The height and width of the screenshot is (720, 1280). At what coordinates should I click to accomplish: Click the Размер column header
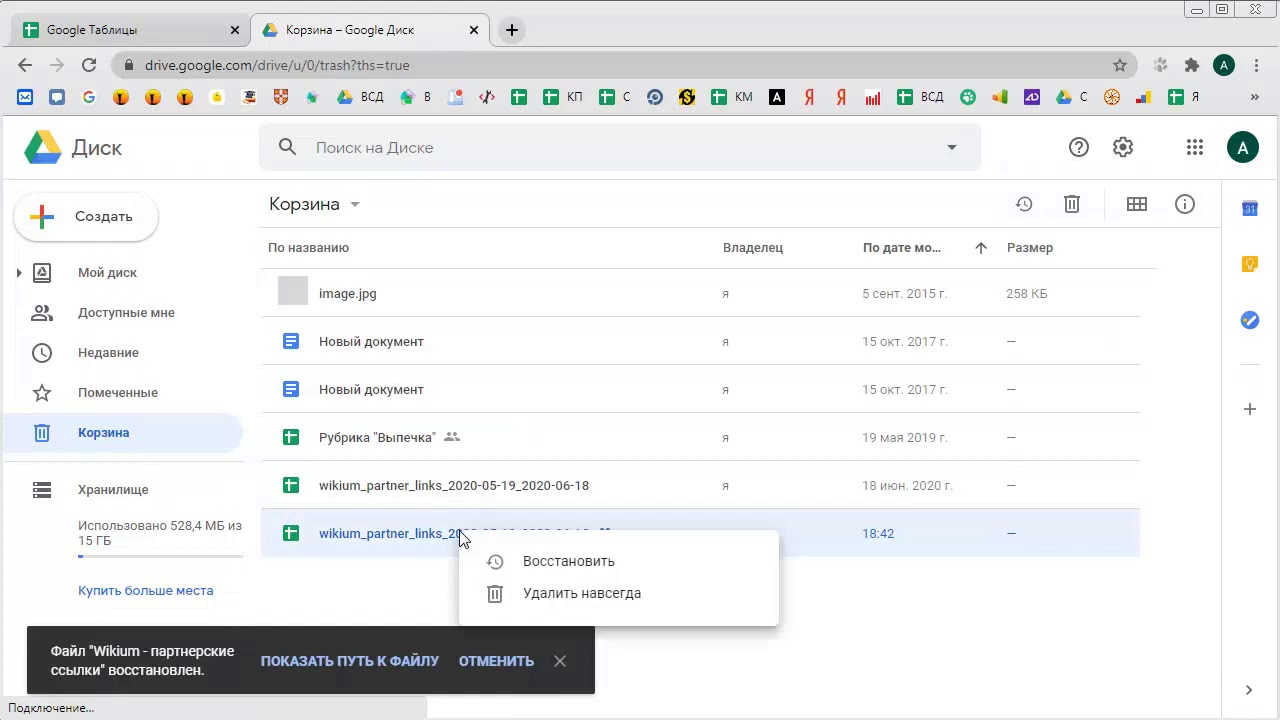pos(1030,248)
